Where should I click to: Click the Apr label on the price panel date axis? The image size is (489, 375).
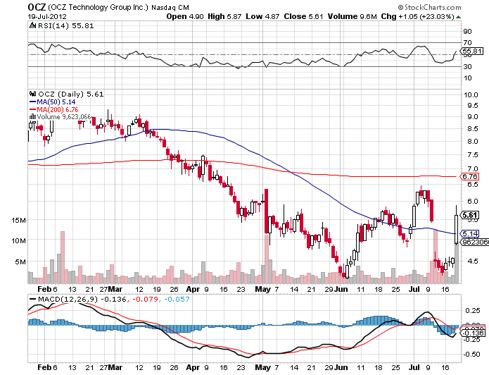193,289
